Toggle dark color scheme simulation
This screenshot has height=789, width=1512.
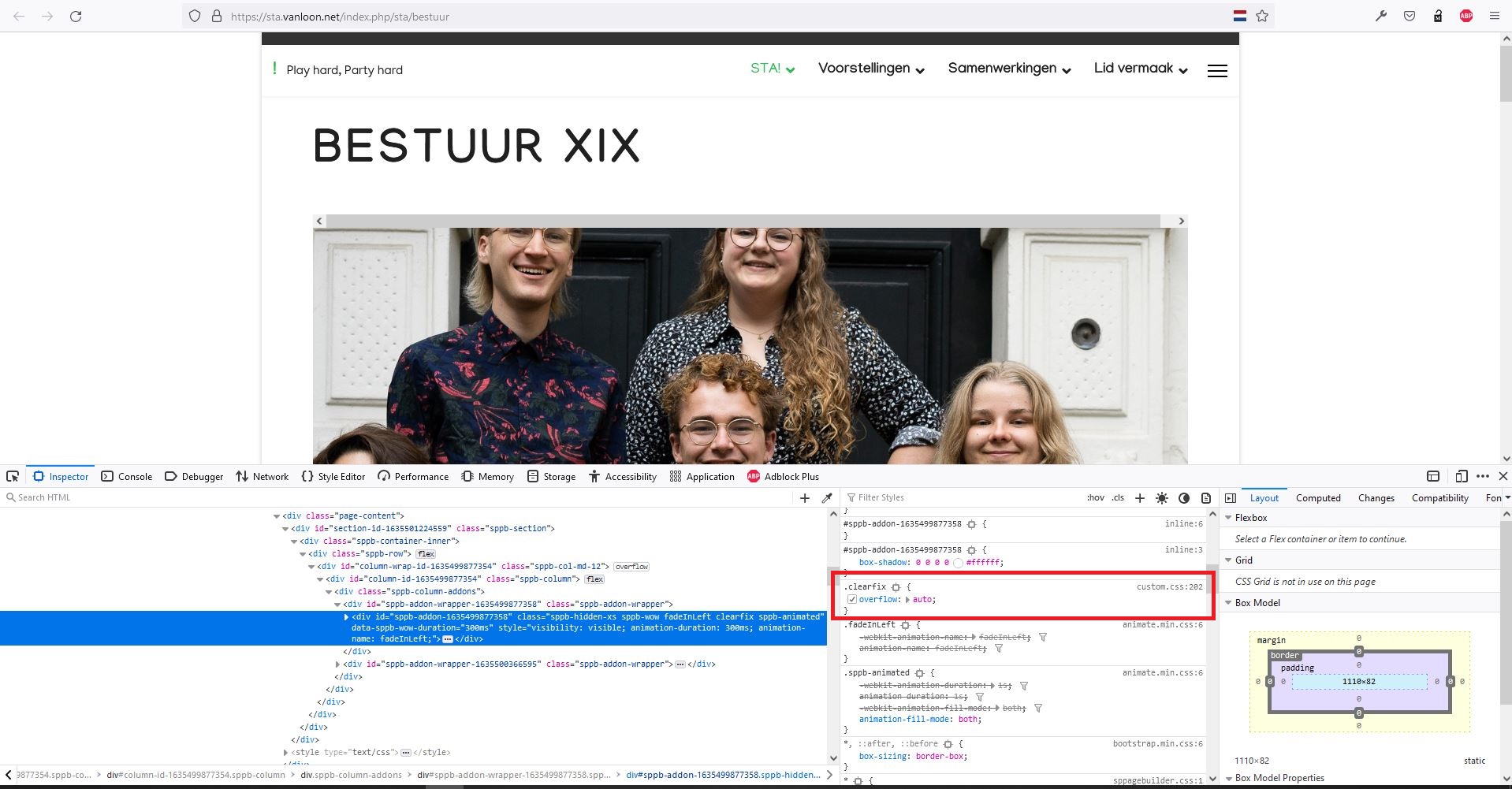1183,498
